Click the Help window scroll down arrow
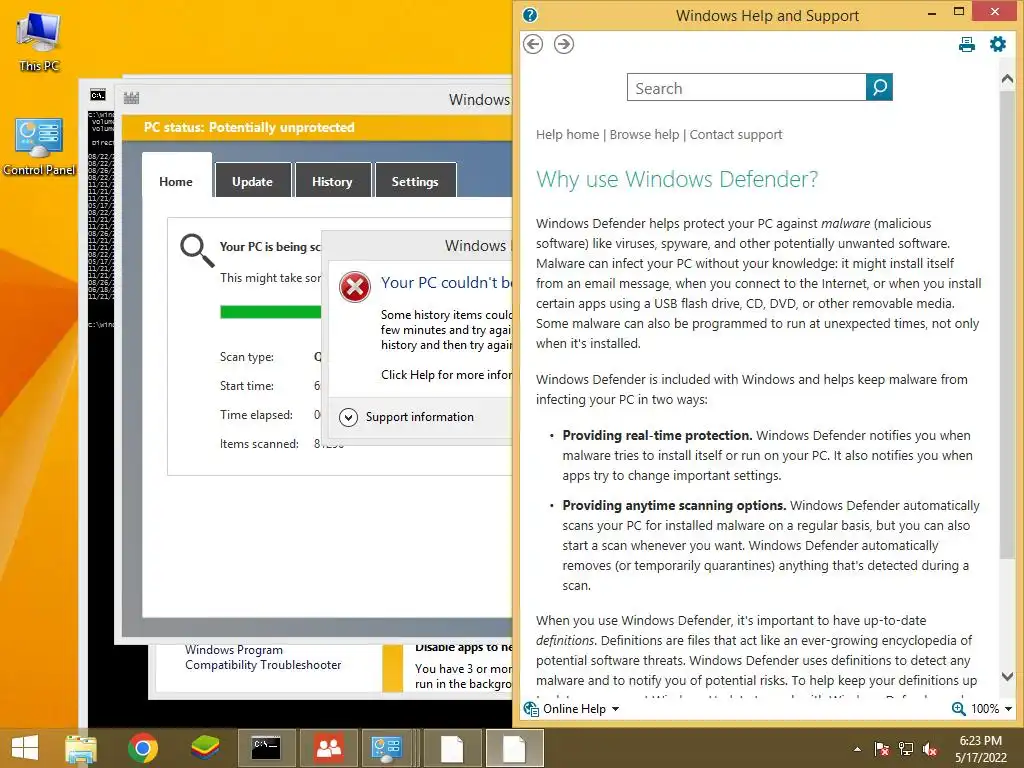Image resolution: width=1024 pixels, height=768 pixels. 1007,677
